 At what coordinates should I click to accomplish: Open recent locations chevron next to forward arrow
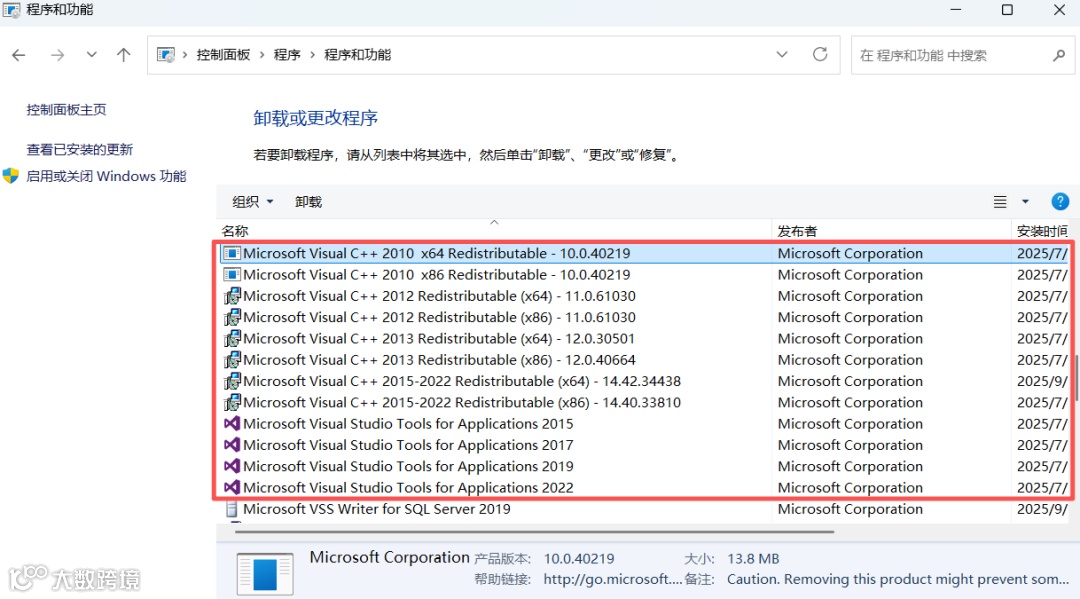(x=91, y=54)
